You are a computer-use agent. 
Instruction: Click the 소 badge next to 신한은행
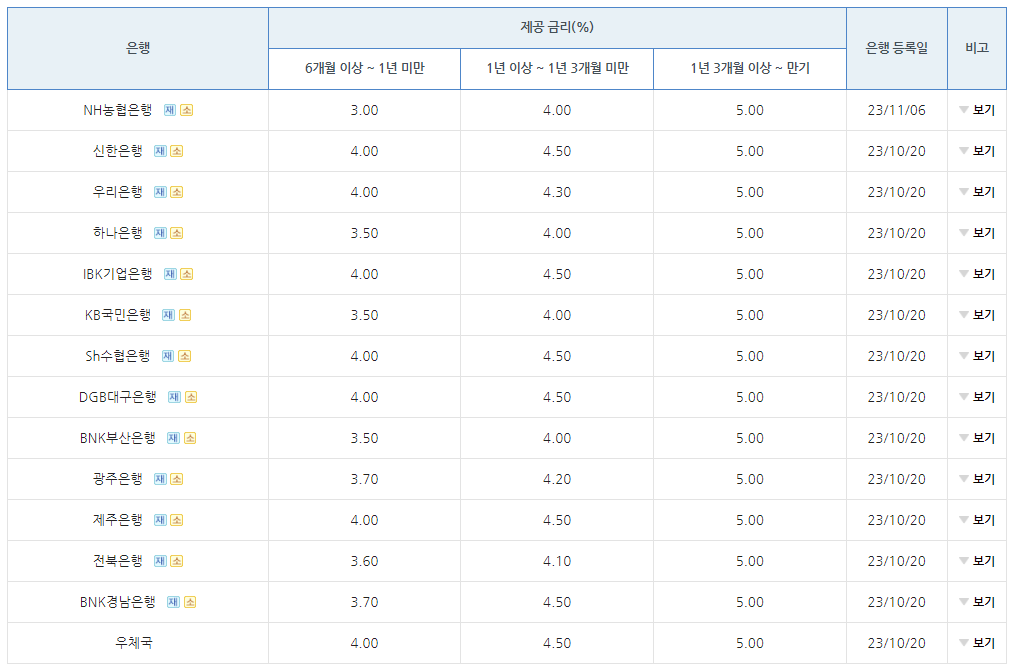pos(177,151)
